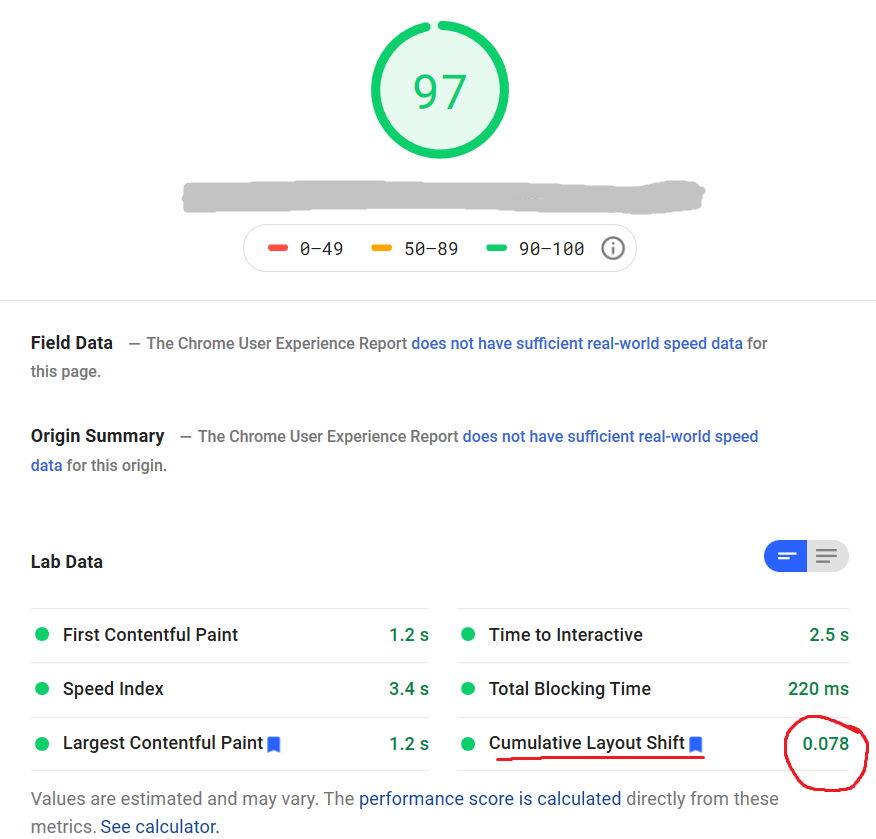Image resolution: width=876 pixels, height=839 pixels.
Task: Expand the Total Blocking Time metric row
Action: (x=569, y=689)
